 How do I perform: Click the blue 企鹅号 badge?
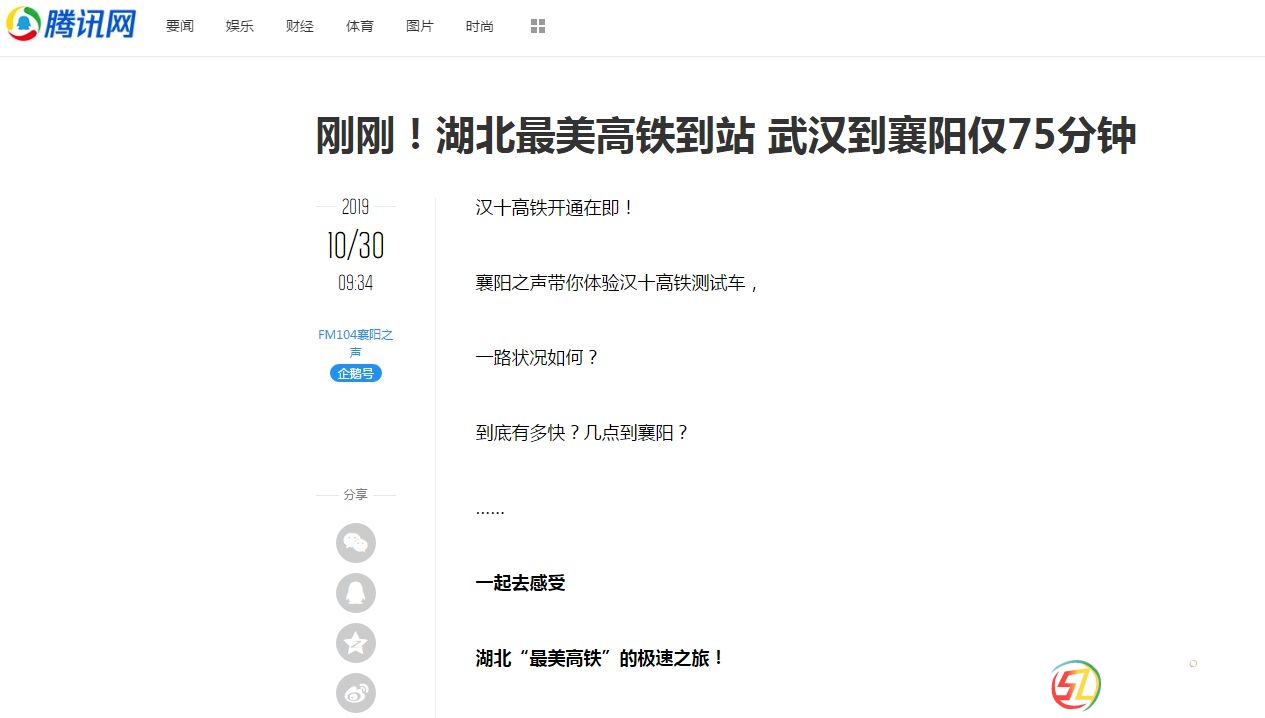pyautogui.click(x=356, y=373)
